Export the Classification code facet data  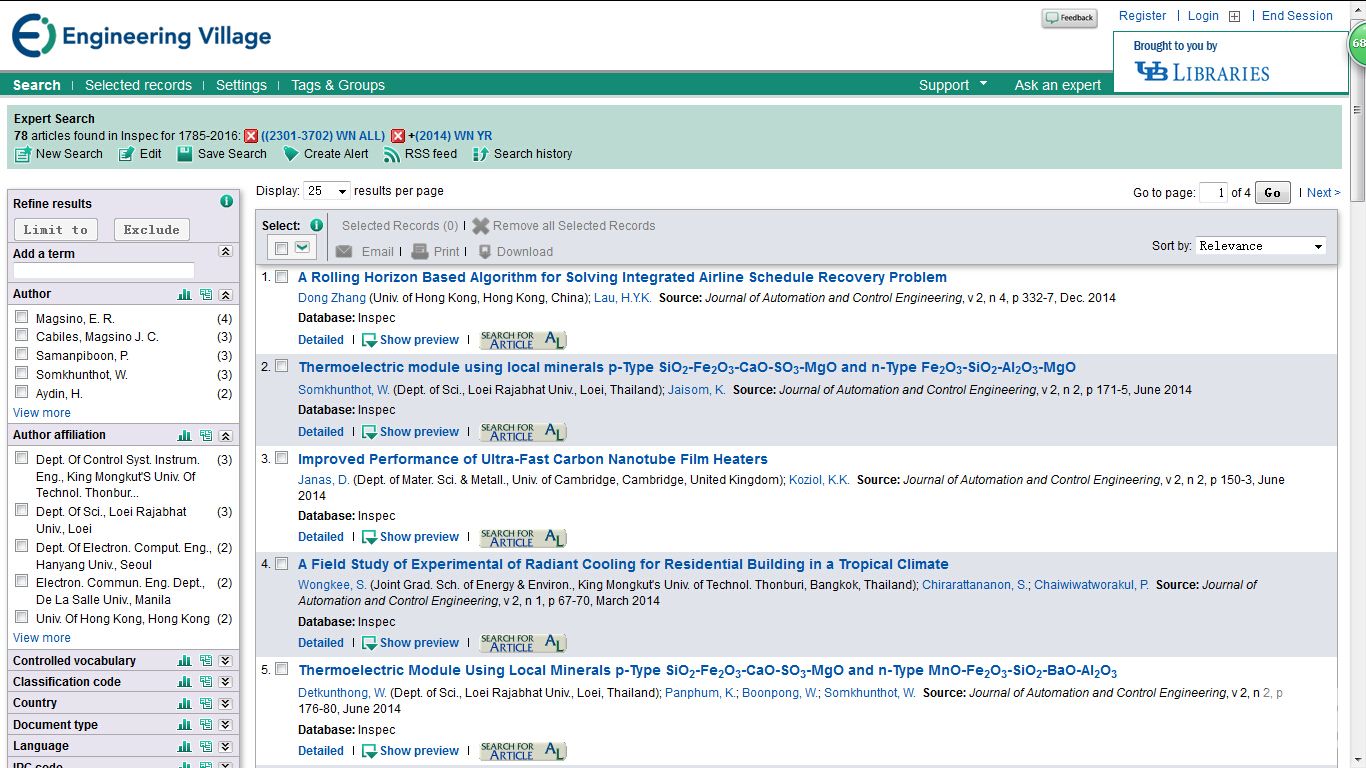205,682
